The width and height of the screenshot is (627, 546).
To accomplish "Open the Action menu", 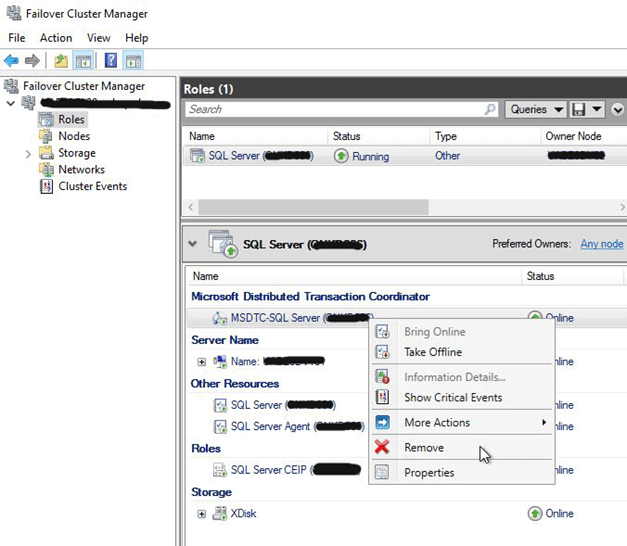I will click(x=56, y=38).
